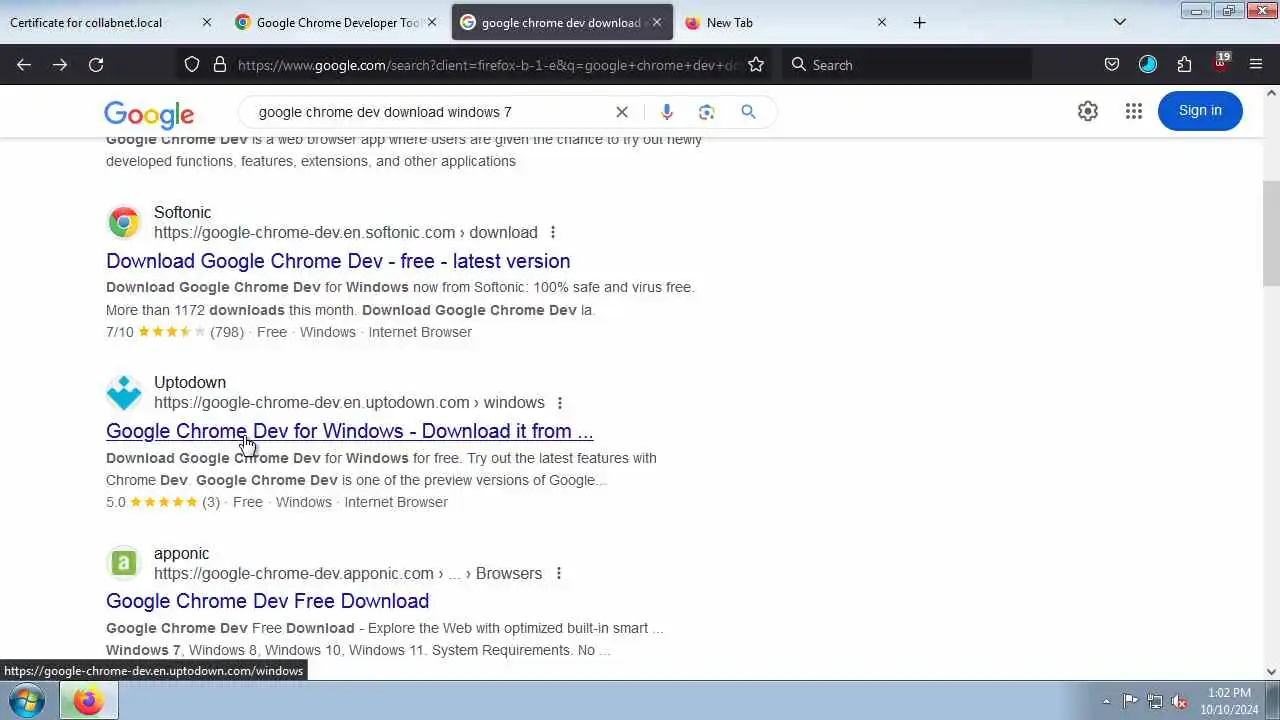List all tabs dropdown arrow

tap(1120, 22)
